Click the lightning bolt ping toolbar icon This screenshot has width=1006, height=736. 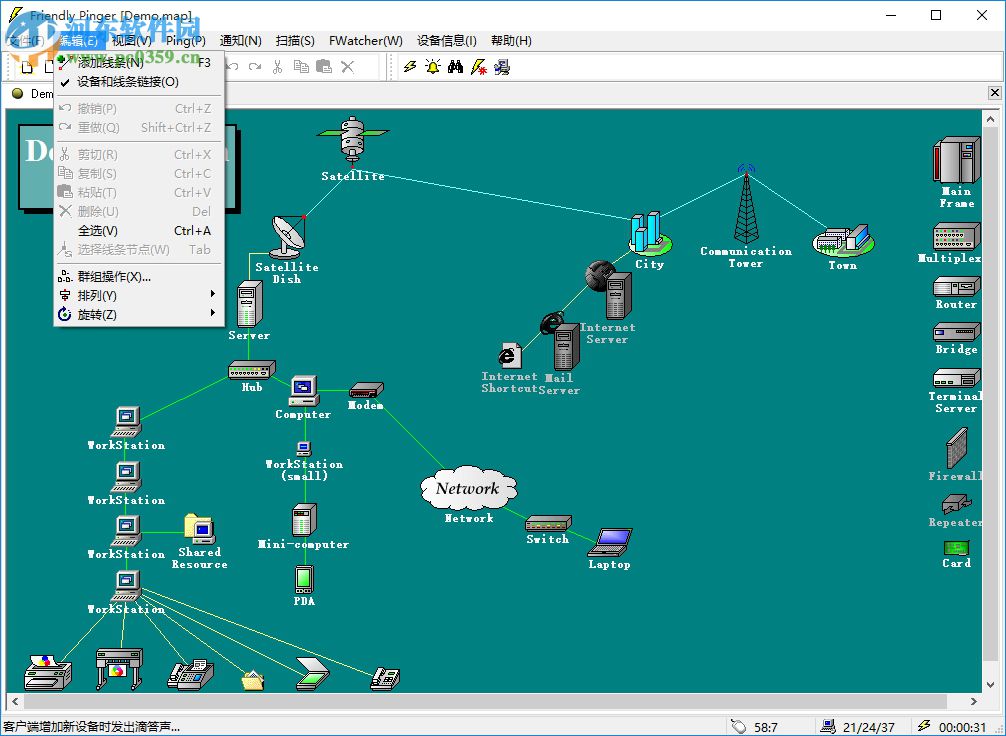[x=410, y=67]
